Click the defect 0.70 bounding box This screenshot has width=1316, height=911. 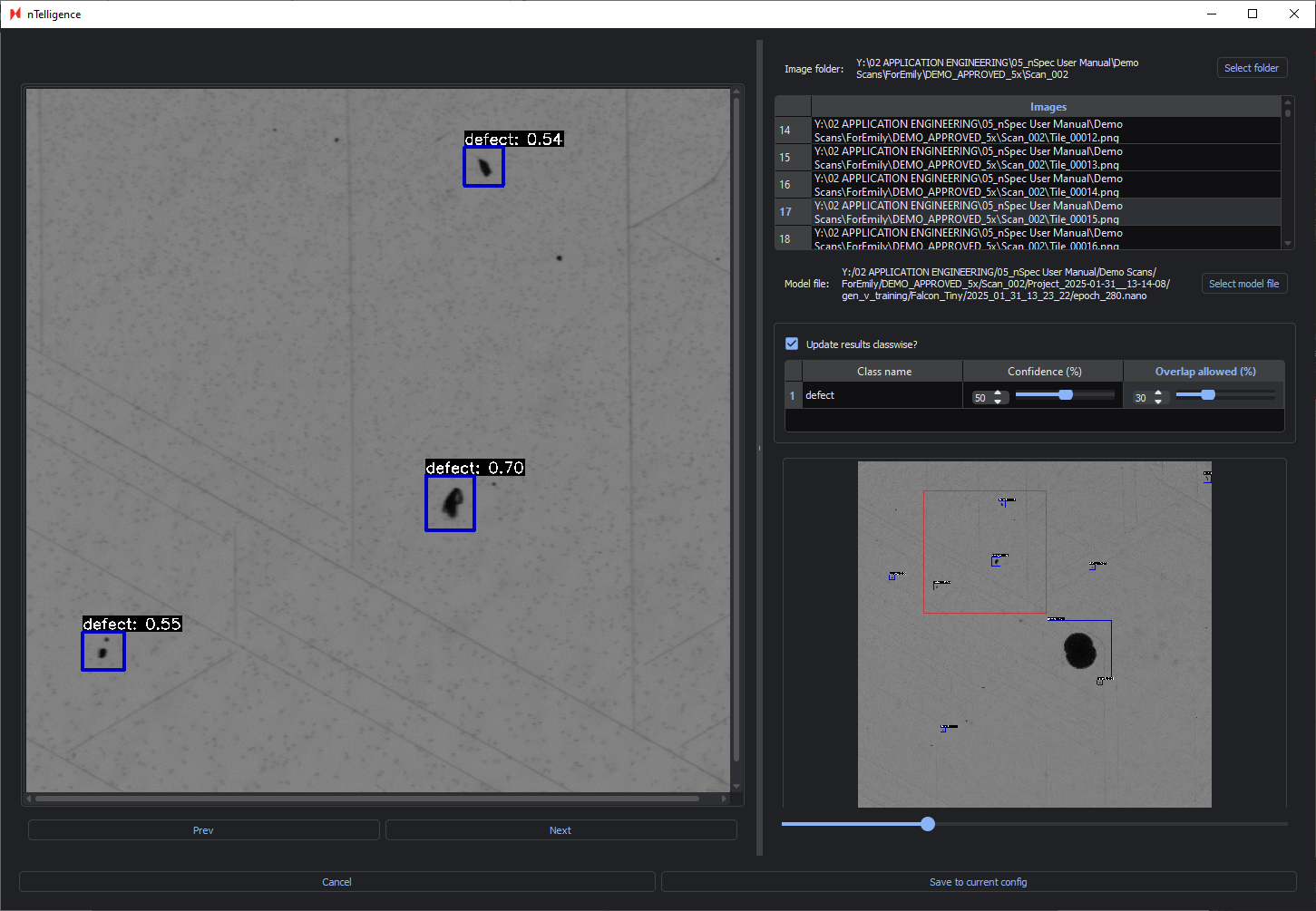click(450, 504)
